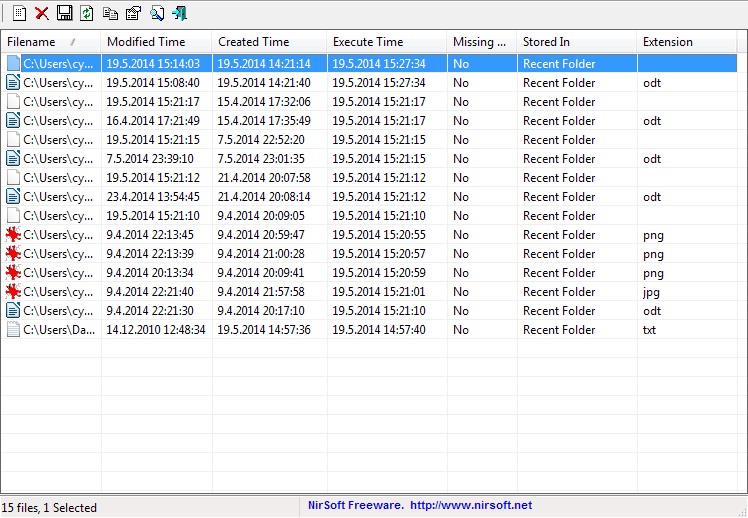Open the nirsoft.net website link
This screenshot has height=518, width=748.
(x=470, y=506)
